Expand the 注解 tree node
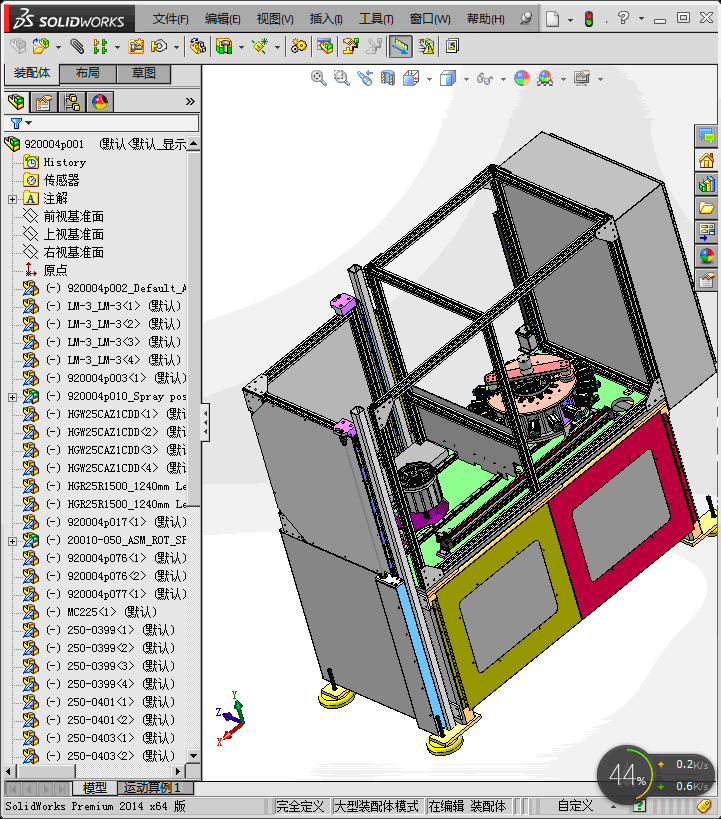Screen dimensions: 721x819 click(13, 199)
